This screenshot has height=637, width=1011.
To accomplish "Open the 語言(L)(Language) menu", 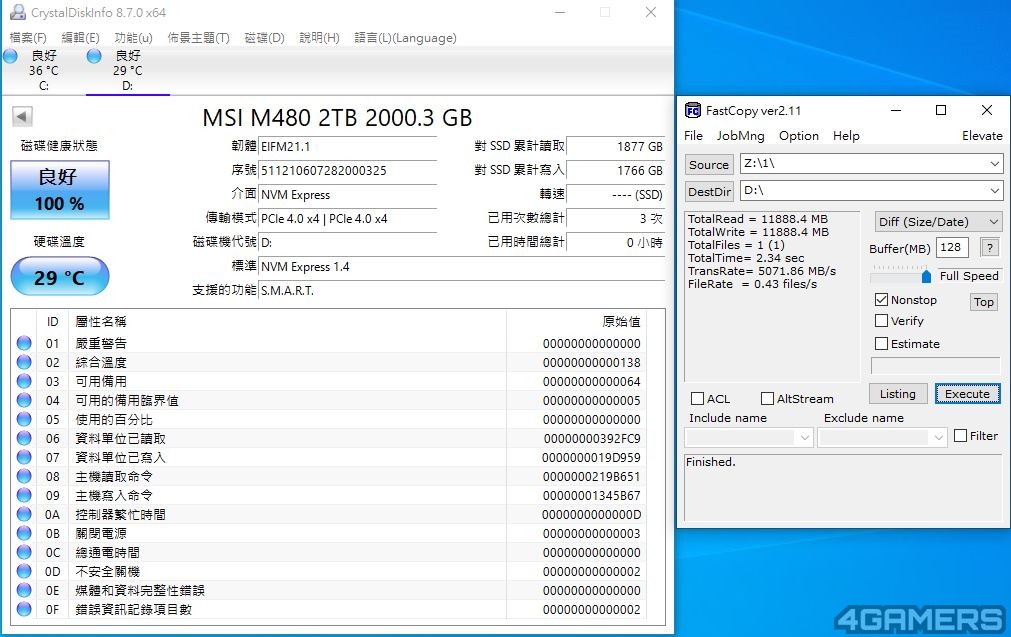I will click(x=406, y=38).
